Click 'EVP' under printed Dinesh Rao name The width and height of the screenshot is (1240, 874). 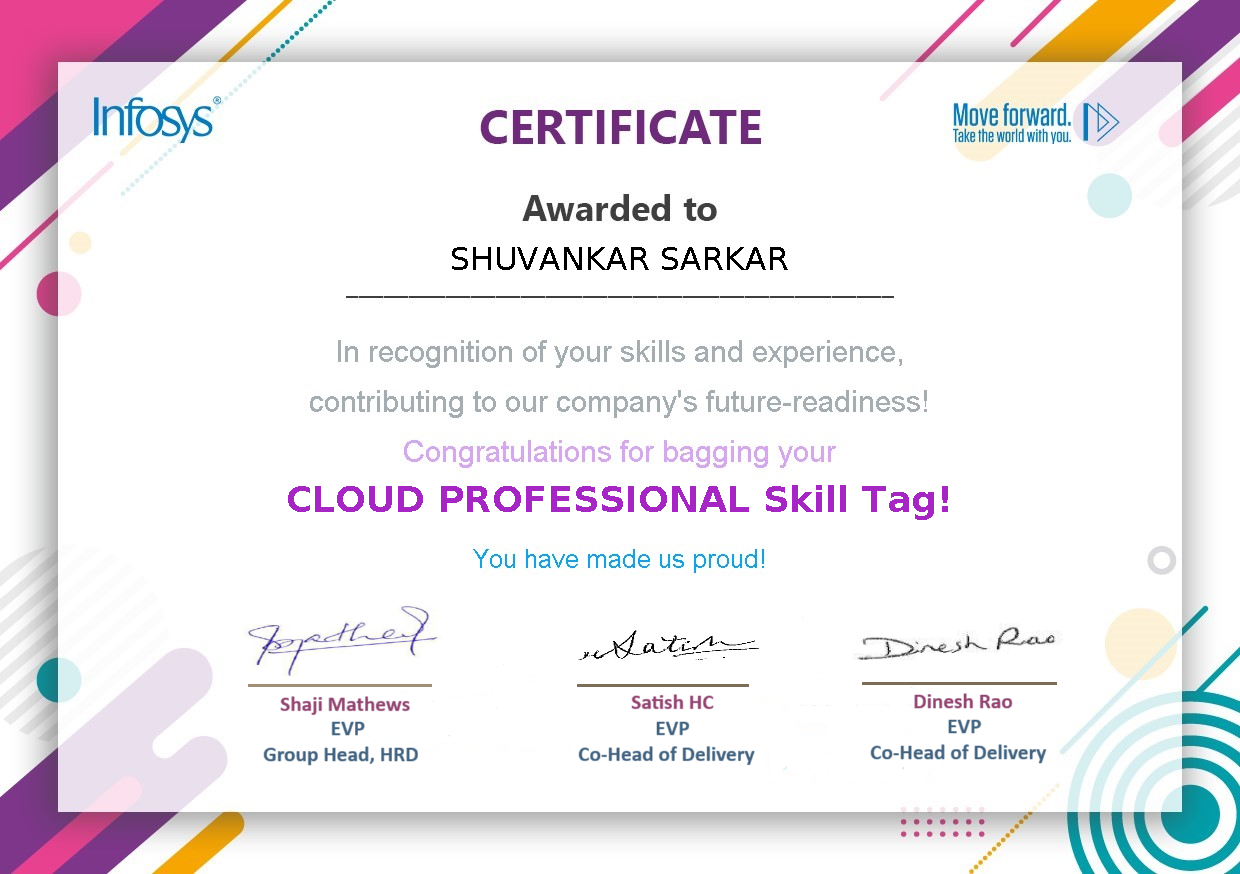pos(964,727)
